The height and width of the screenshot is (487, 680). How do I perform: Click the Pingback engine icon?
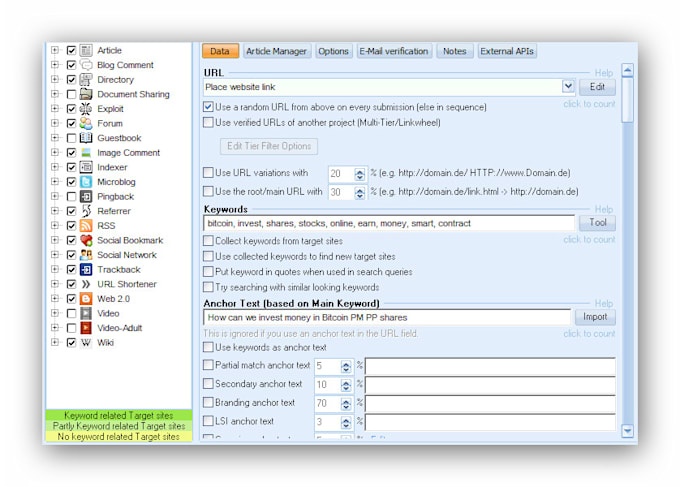(x=86, y=196)
